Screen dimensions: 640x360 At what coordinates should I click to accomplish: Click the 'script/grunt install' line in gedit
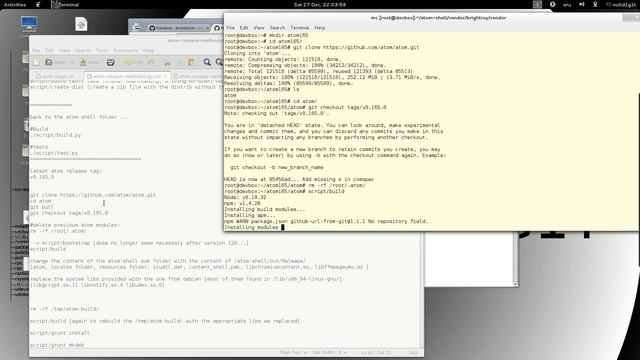point(60,333)
